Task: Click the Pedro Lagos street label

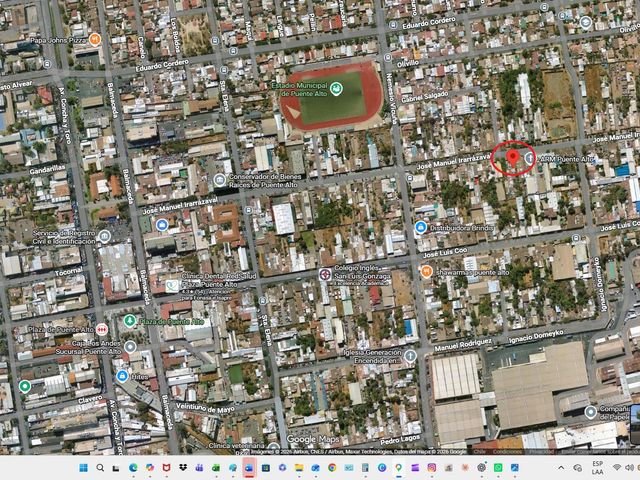Action: [x=400, y=440]
